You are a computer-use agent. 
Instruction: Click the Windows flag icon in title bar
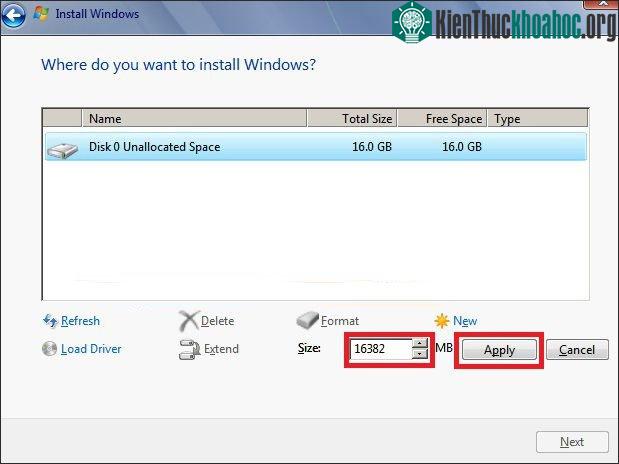41,14
